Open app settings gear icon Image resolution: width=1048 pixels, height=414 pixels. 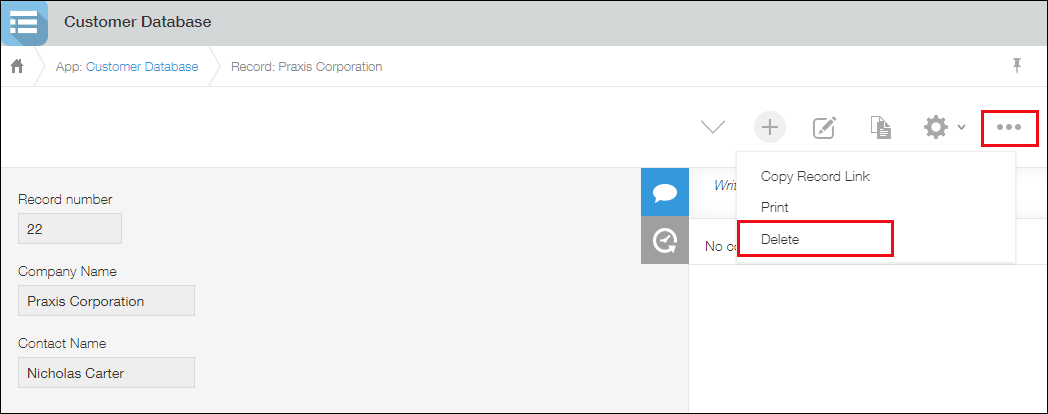[x=935, y=127]
